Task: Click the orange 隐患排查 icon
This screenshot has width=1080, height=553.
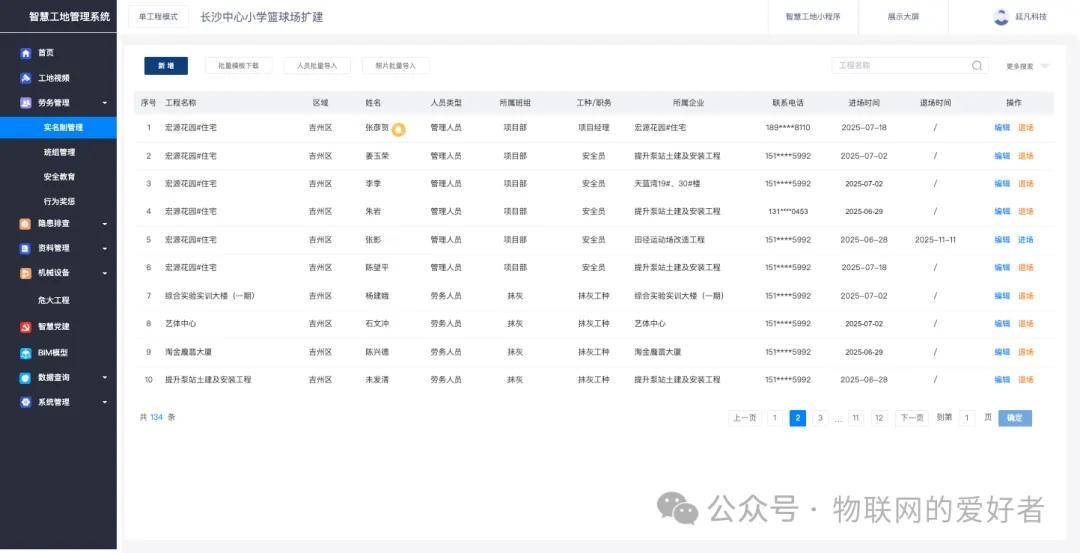Action: pos(25,224)
